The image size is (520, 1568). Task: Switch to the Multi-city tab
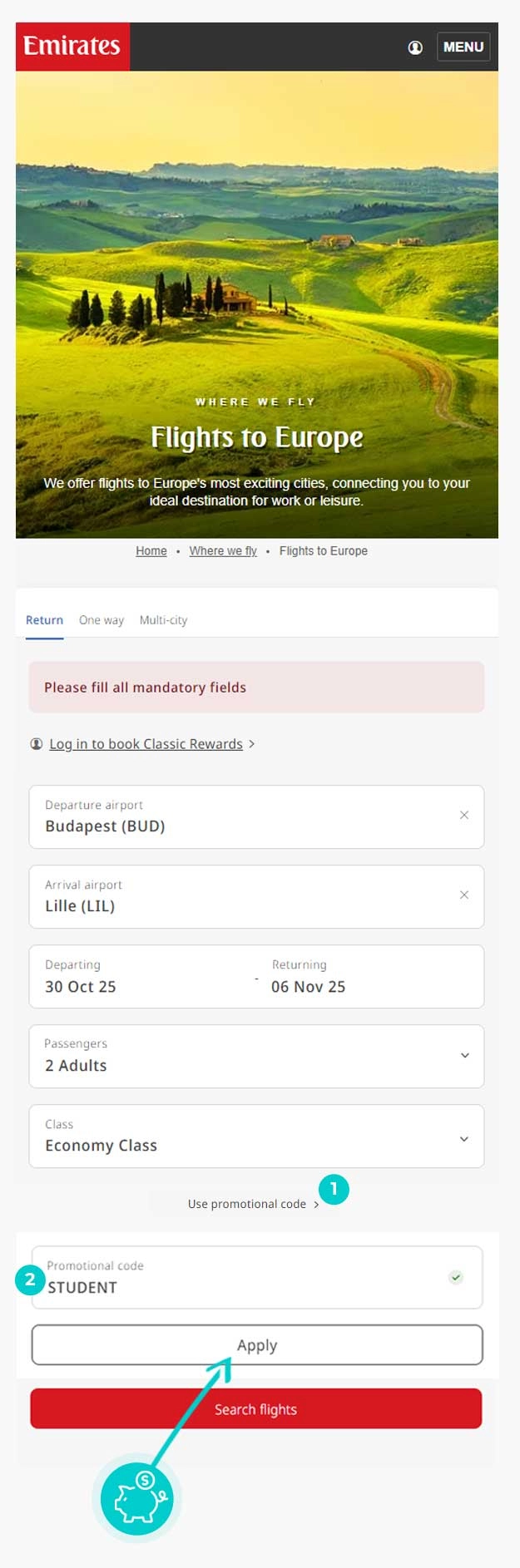pyautogui.click(x=164, y=620)
